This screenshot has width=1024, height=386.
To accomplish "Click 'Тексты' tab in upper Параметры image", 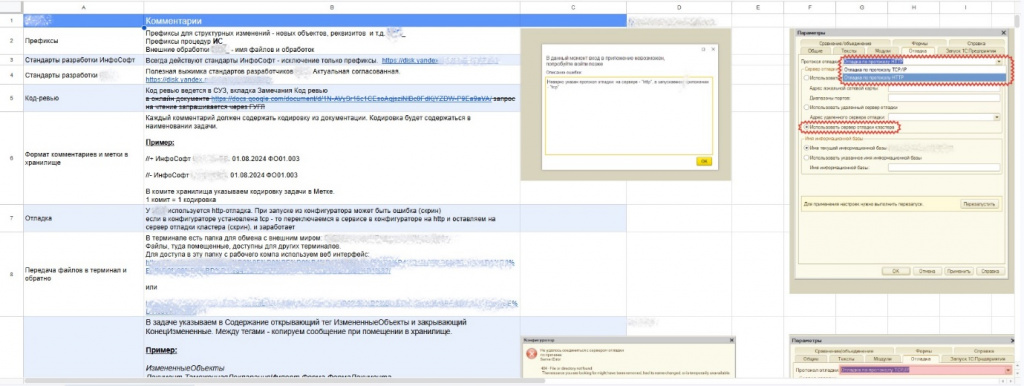I will click(848, 51).
